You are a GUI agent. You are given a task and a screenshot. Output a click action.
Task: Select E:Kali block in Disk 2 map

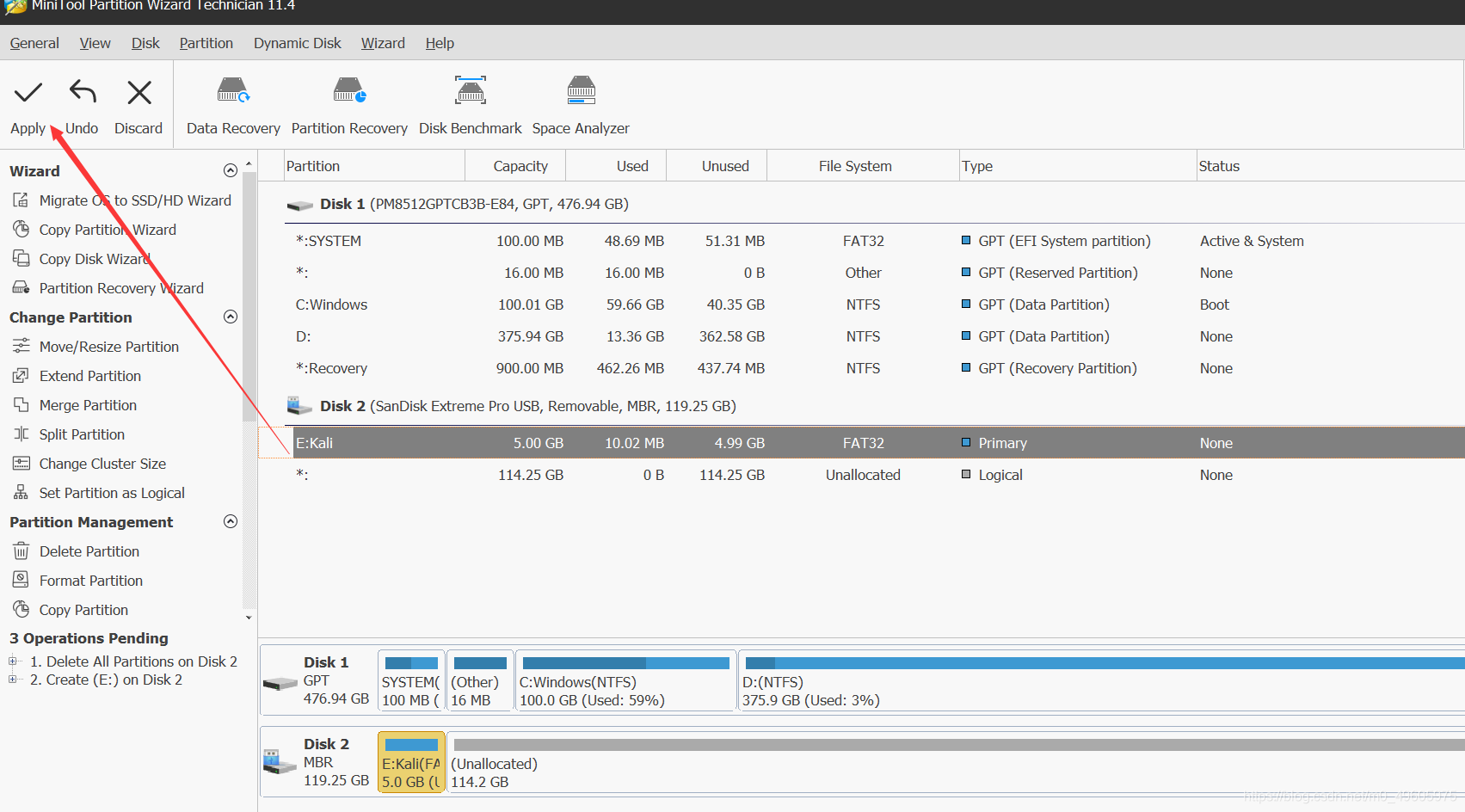point(411,762)
